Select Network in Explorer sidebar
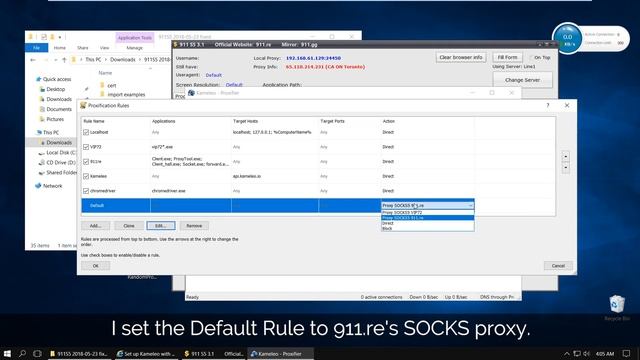 click(49, 186)
